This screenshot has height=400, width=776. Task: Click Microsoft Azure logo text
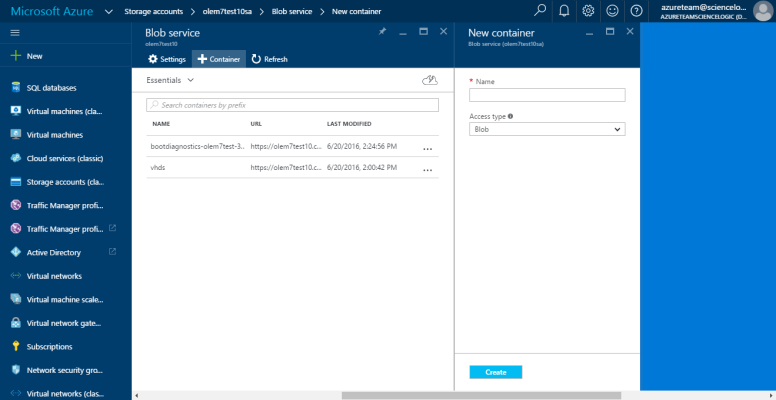click(52, 11)
